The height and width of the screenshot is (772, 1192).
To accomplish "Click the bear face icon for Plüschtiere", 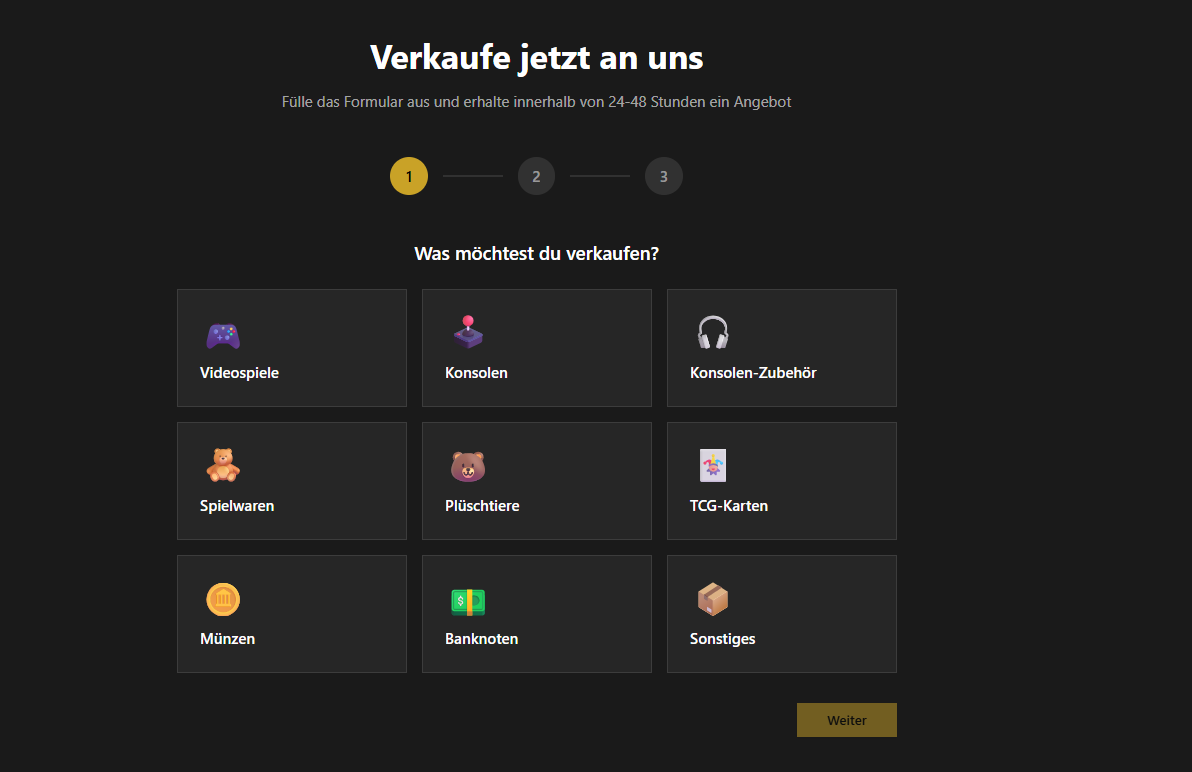I will pyautogui.click(x=468, y=465).
